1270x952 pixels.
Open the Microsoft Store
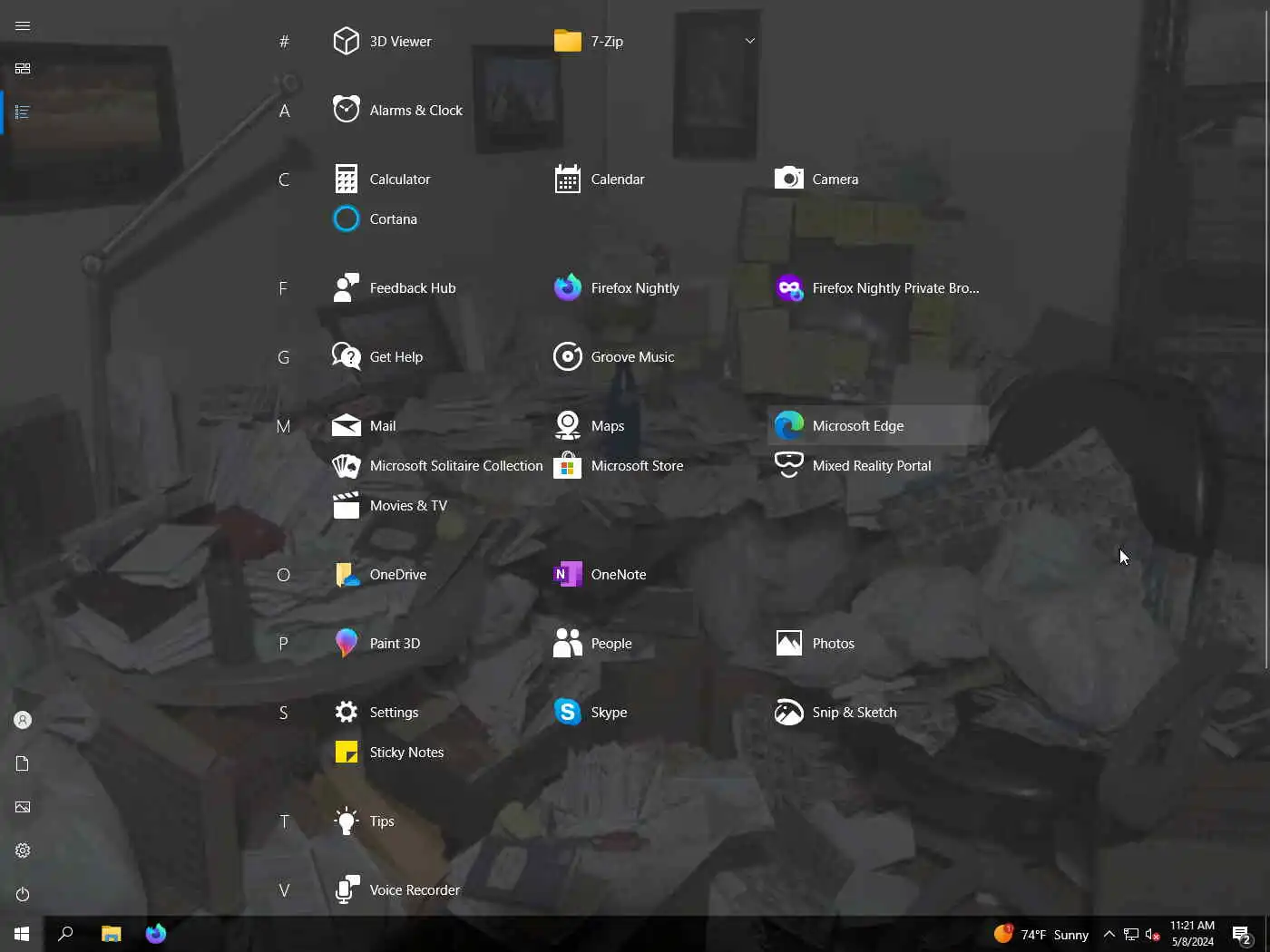pyautogui.click(x=656, y=465)
